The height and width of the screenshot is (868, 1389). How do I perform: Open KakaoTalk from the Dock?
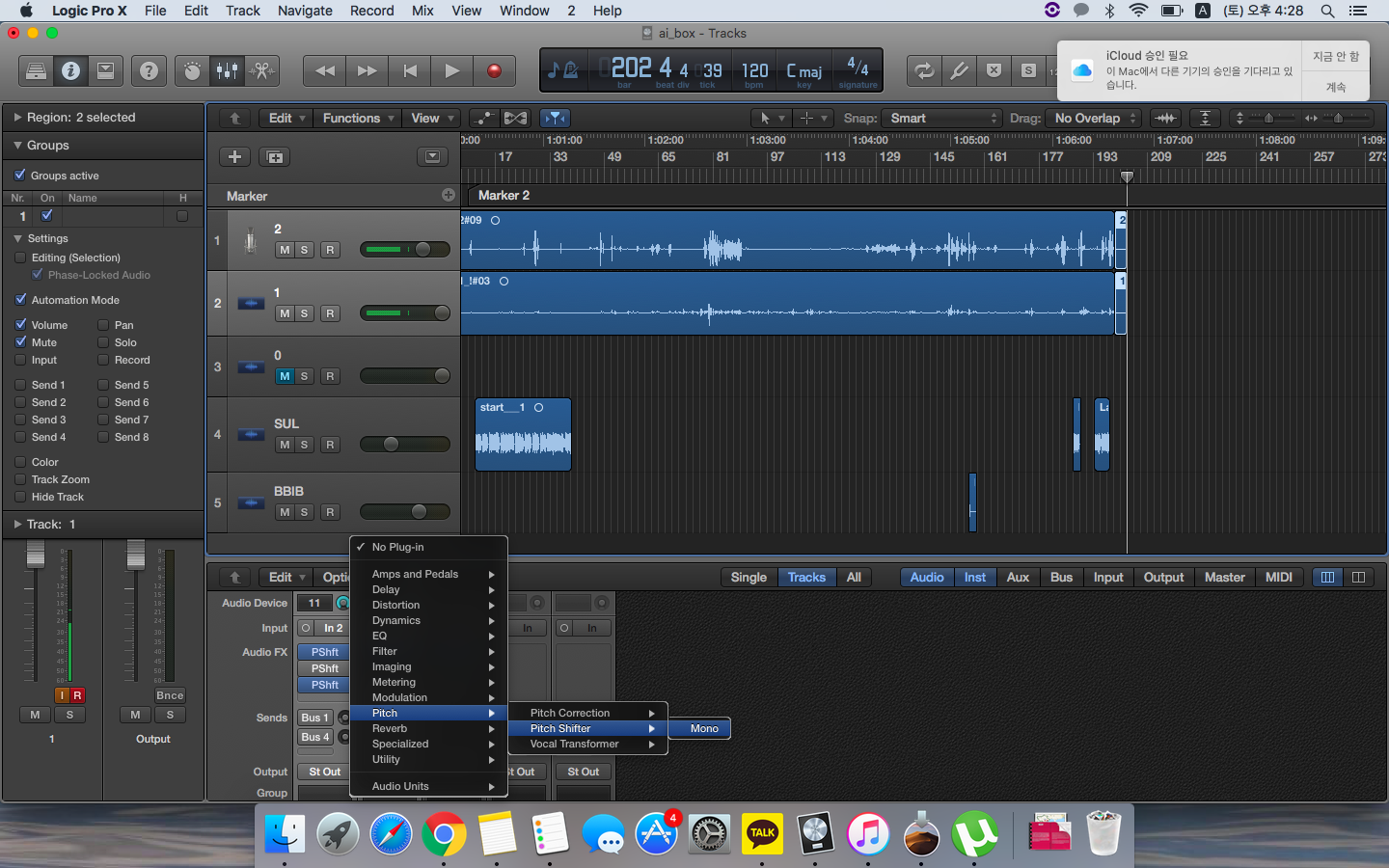tap(762, 833)
